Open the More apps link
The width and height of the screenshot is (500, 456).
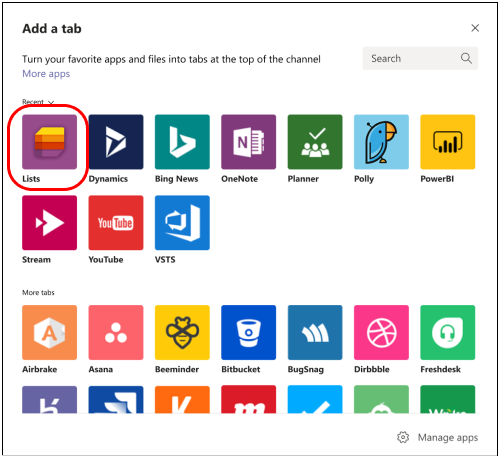click(46, 74)
